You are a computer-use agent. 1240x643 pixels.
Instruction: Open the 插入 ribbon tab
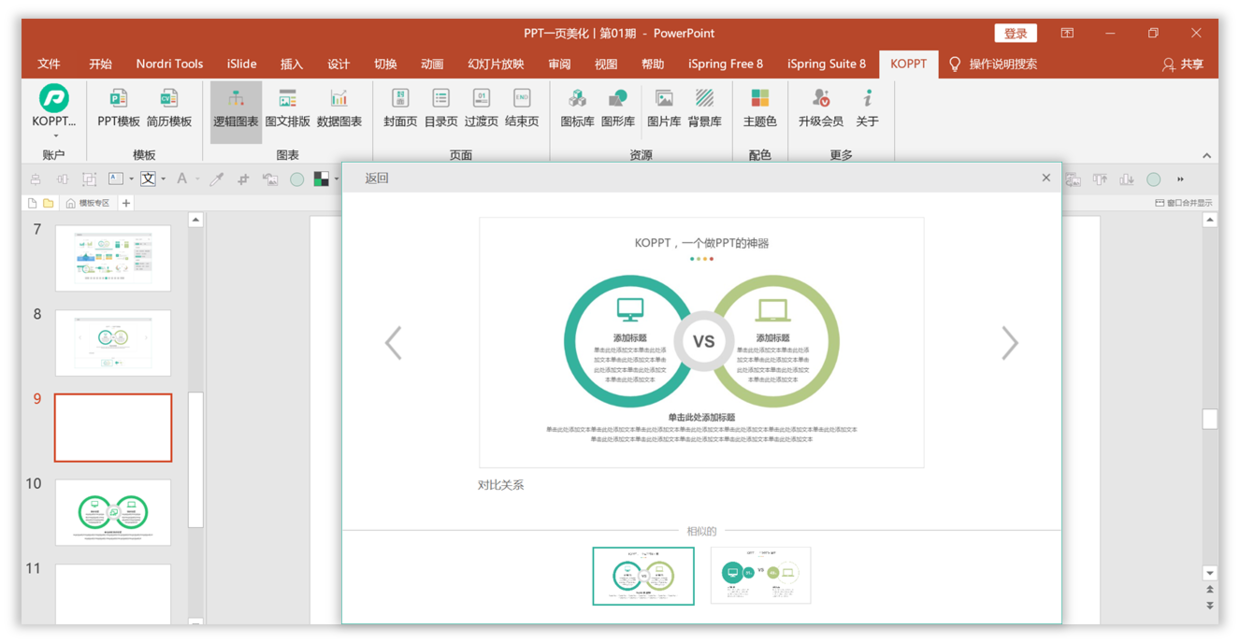(291, 64)
